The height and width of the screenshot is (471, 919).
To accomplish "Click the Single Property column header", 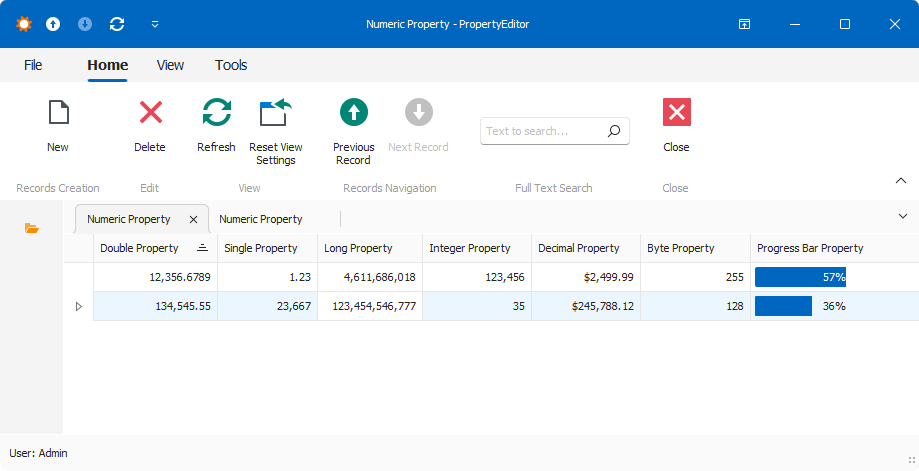I will click(267, 248).
